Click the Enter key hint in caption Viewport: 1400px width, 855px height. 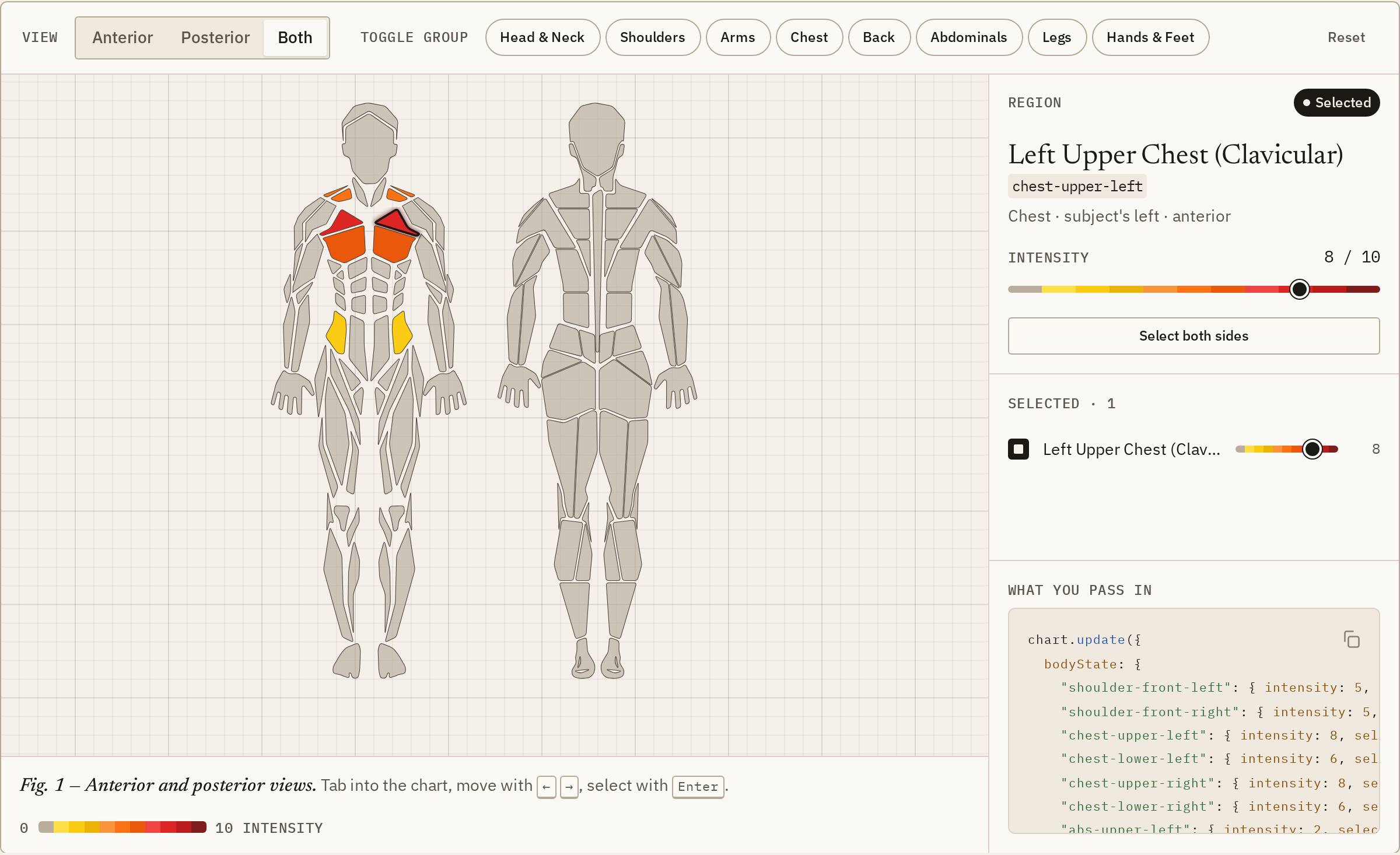[698, 787]
